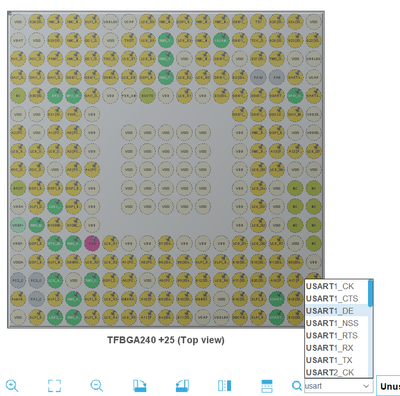Screen dimensions: 400x396
Task: Click the fit-to-window frame icon
Action: [54, 386]
